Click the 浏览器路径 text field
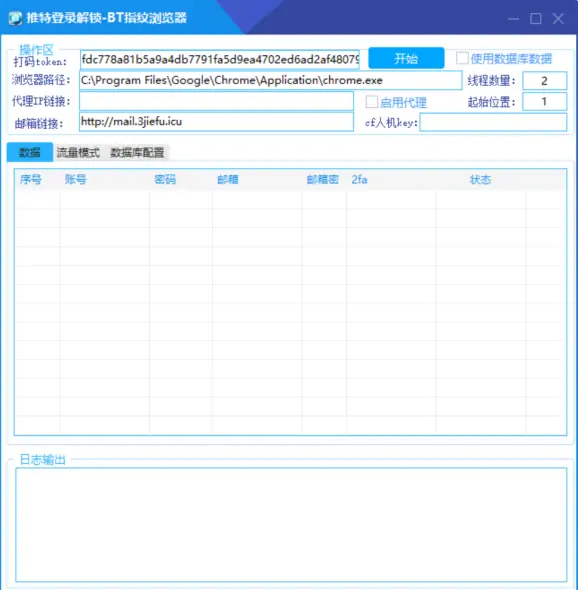Image resolution: width=578 pixels, height=590 pixels. tap(271, 80)
